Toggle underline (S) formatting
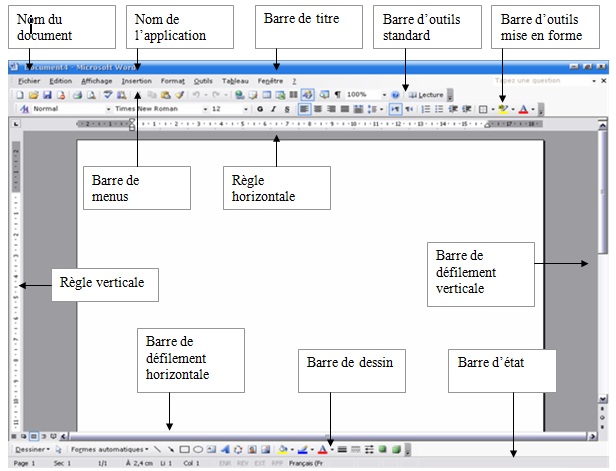The width and height of the screenshot is (616, 471). [287, 109]
